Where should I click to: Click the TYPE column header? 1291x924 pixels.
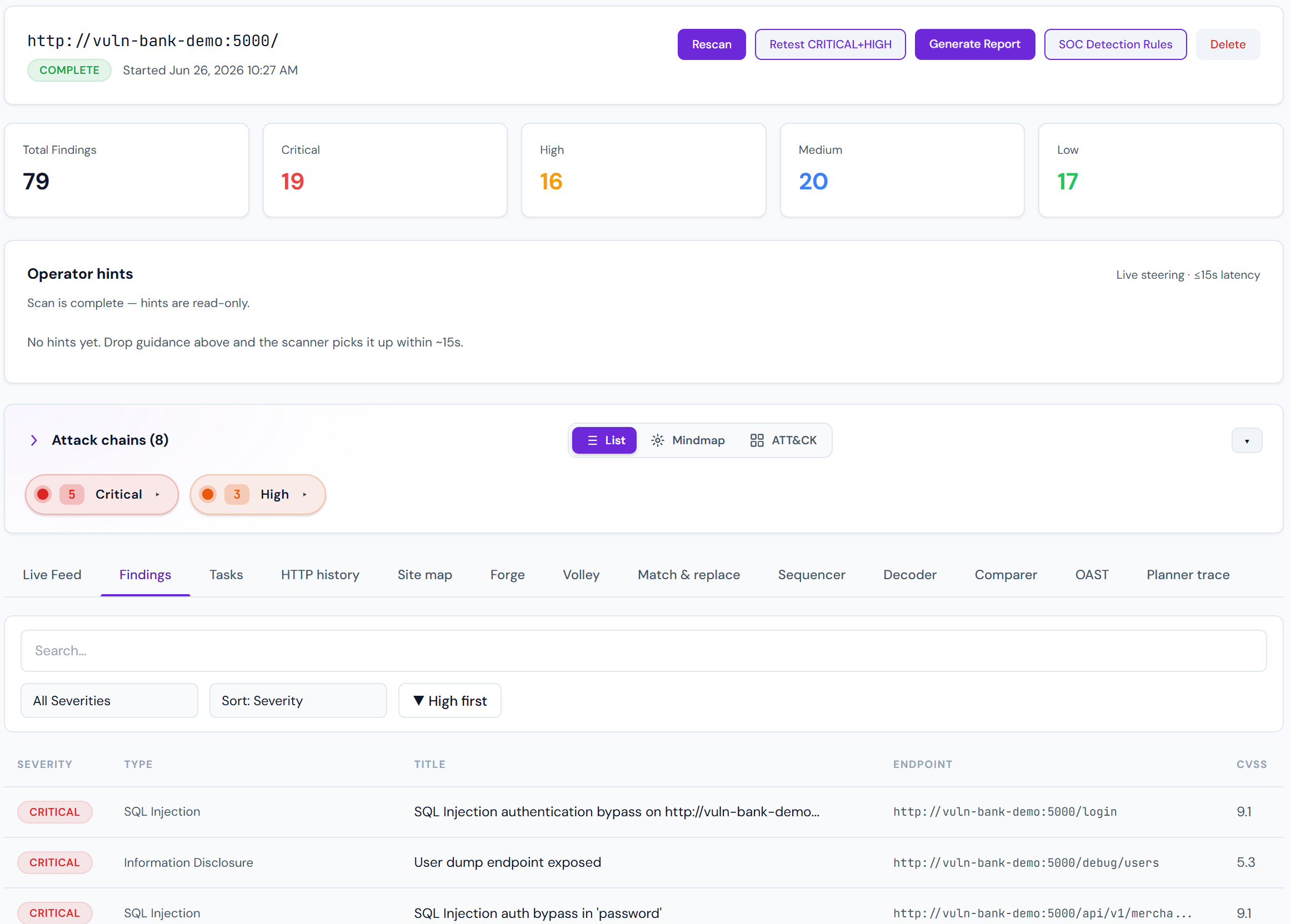pos(138,764)
